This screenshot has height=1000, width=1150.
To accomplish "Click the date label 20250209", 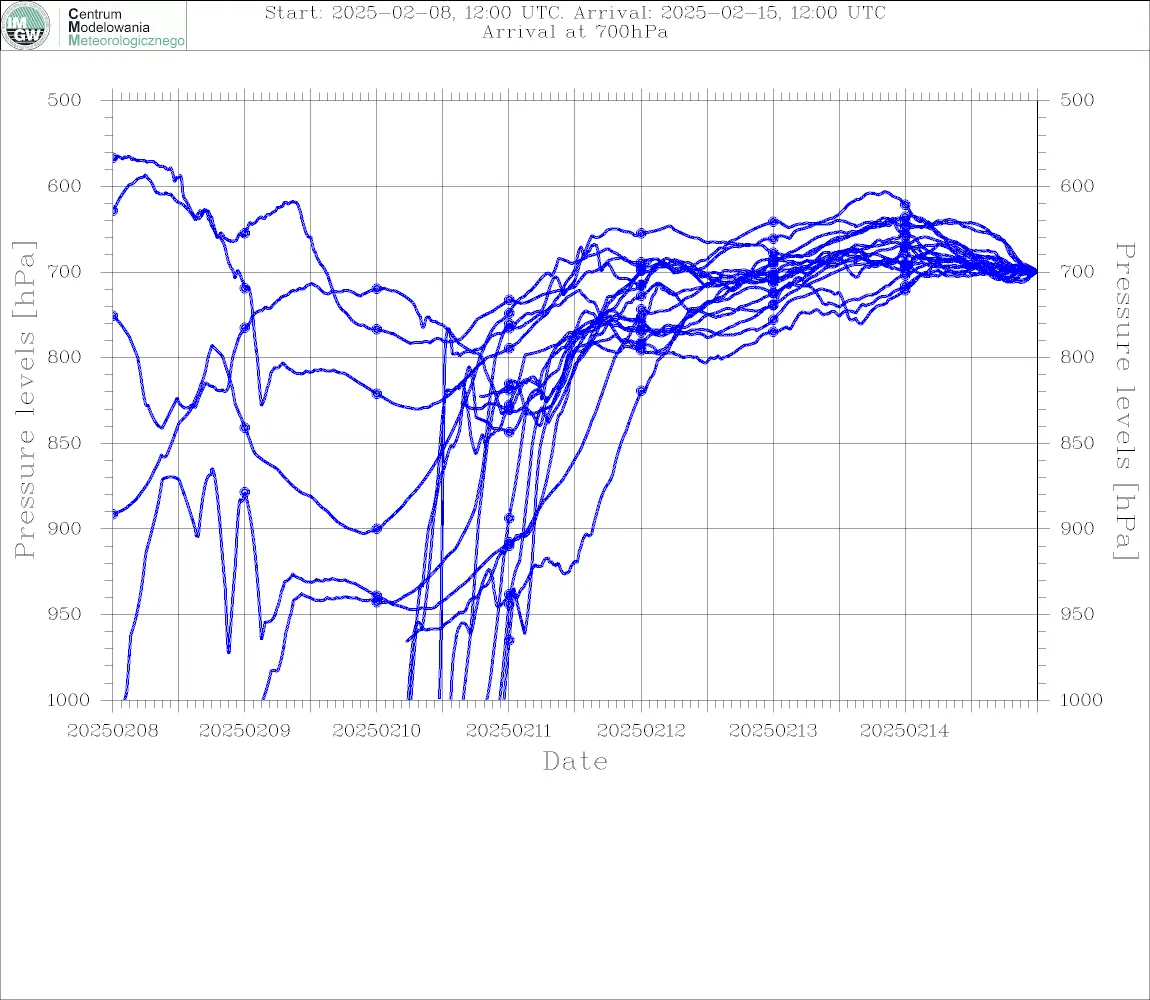I will [244, 731].
